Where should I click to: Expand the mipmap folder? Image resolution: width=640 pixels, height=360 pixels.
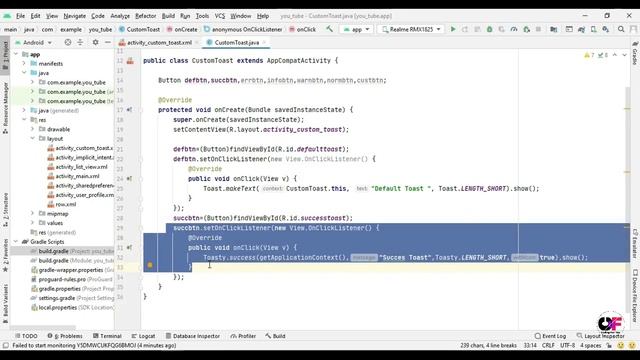pyautogui.click(x=33, y=213)
